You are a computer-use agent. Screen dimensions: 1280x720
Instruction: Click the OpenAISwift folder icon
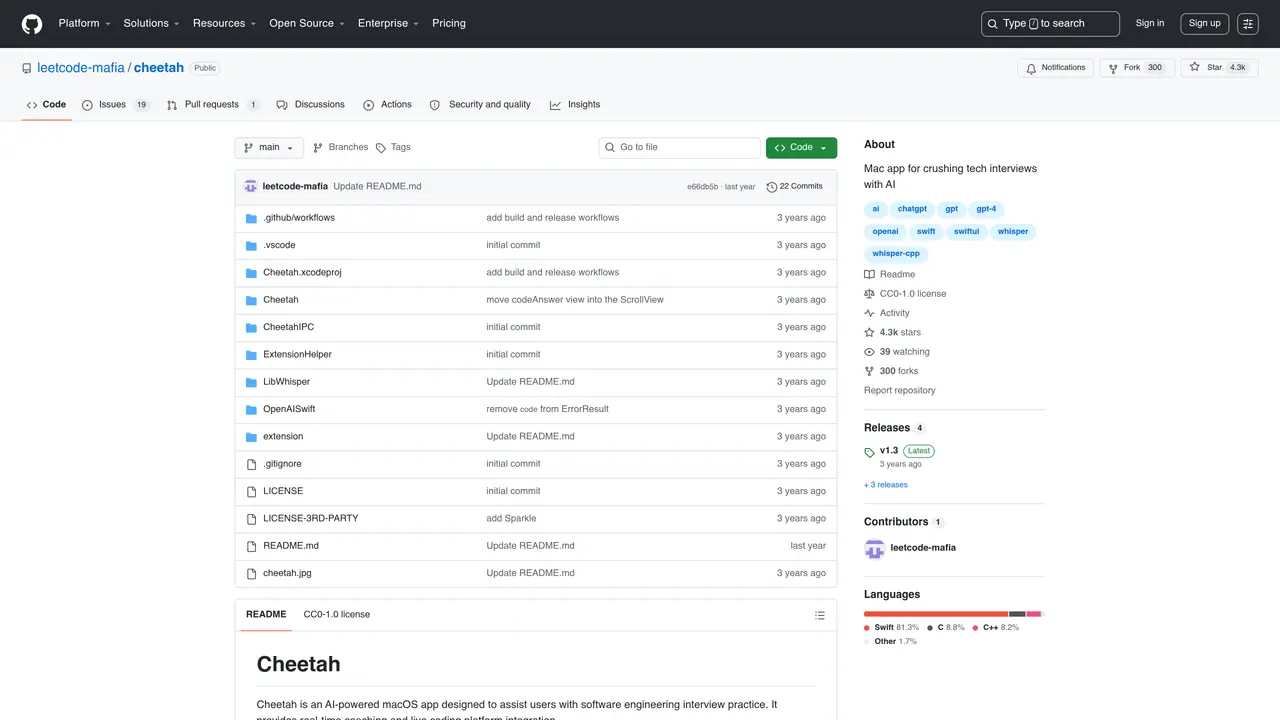point(252,409)
